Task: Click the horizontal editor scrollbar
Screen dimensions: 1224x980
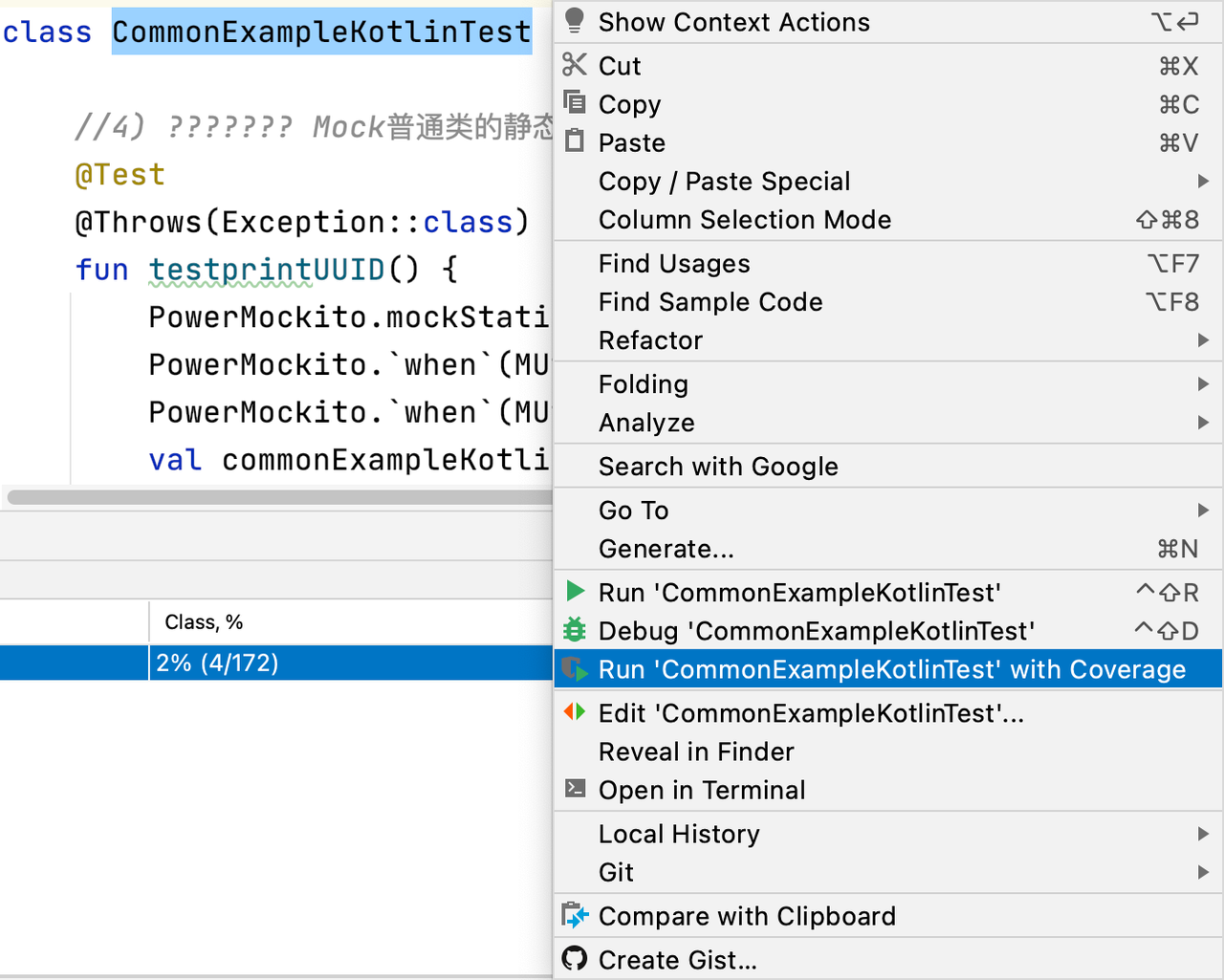Action: [x=279, y=497]
